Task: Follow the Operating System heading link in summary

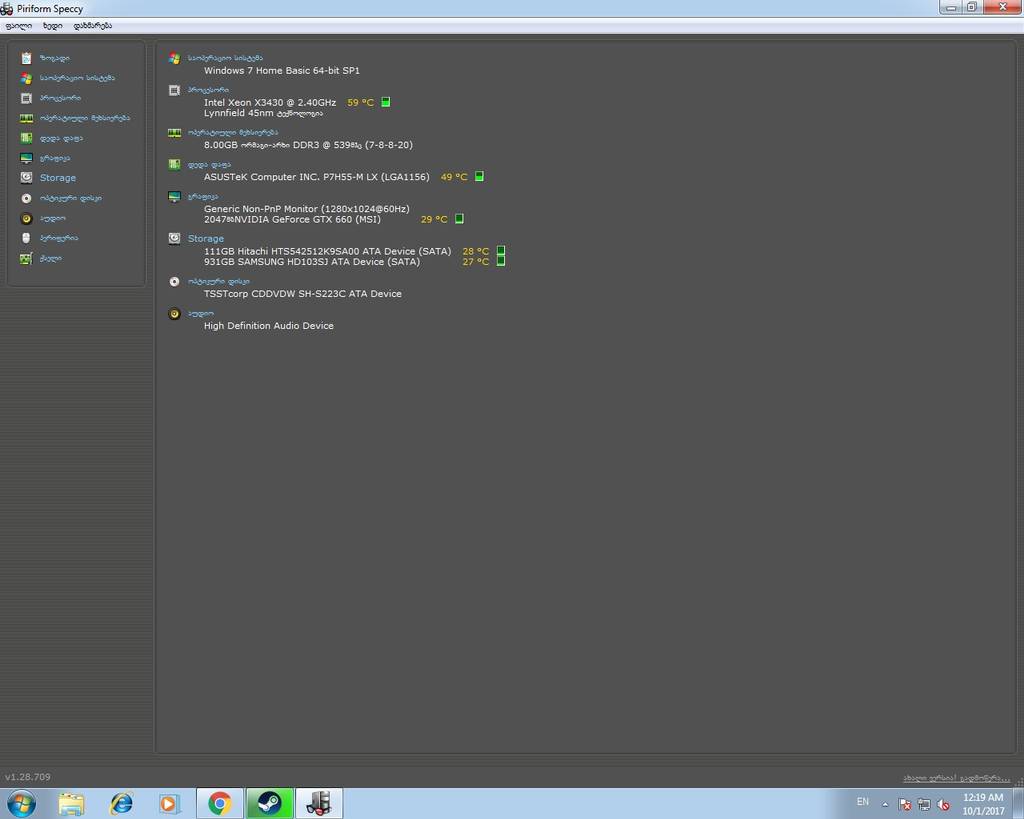Action: click(x=225, y=58)
